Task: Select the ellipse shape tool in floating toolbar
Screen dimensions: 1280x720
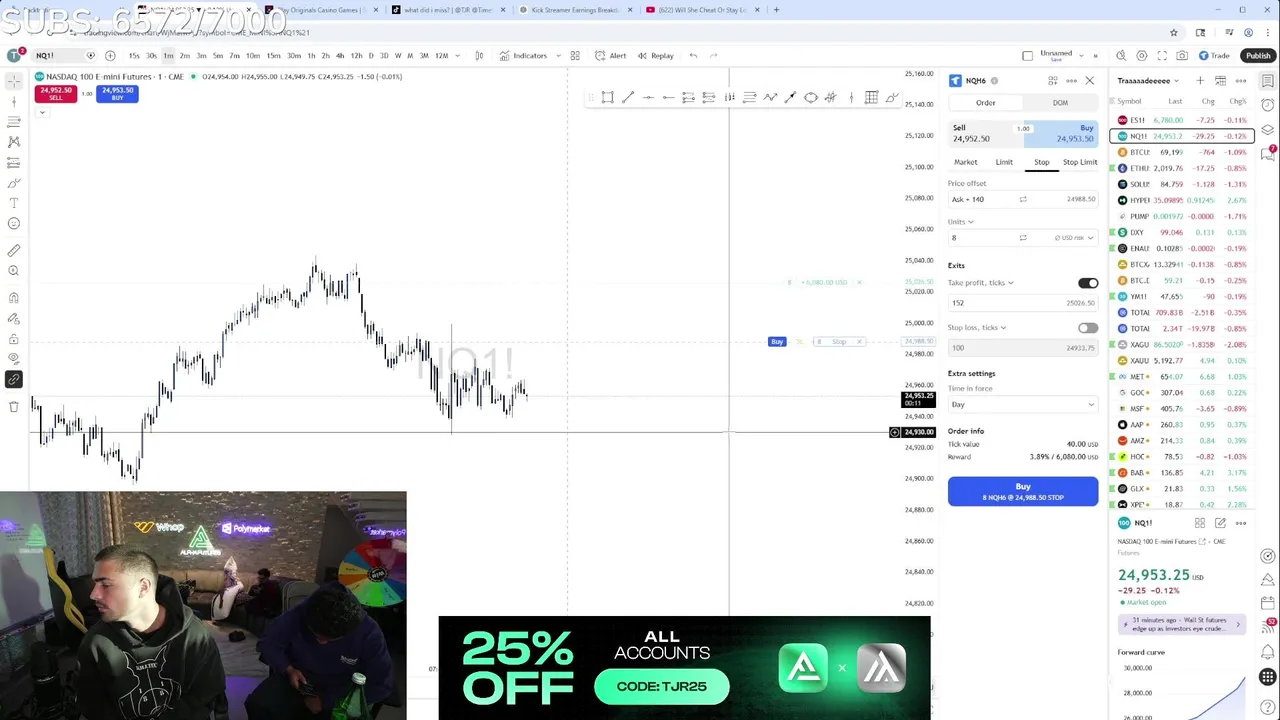Action: [810, 97]
